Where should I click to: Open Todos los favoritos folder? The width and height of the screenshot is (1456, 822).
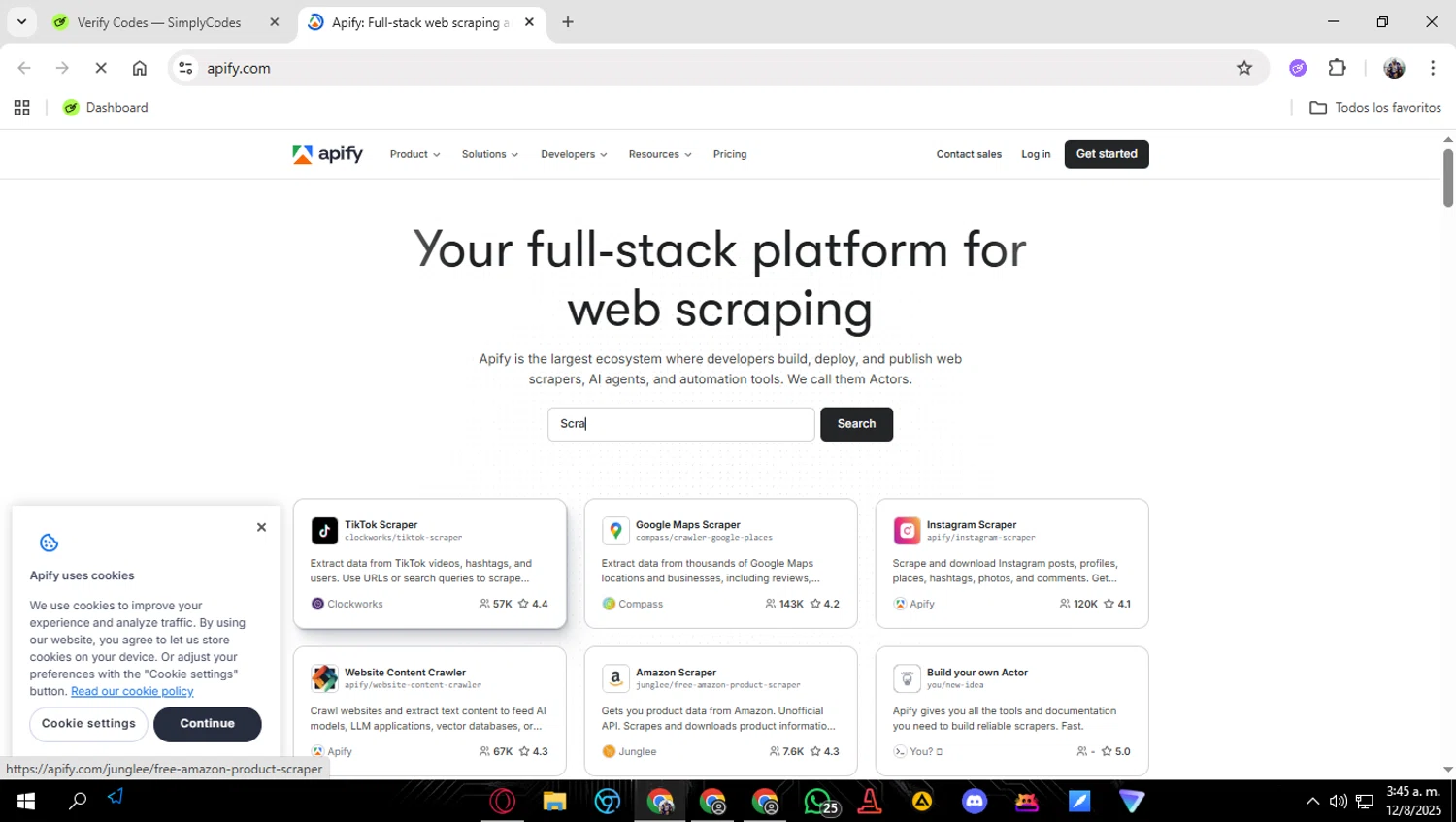[1375, 108]
